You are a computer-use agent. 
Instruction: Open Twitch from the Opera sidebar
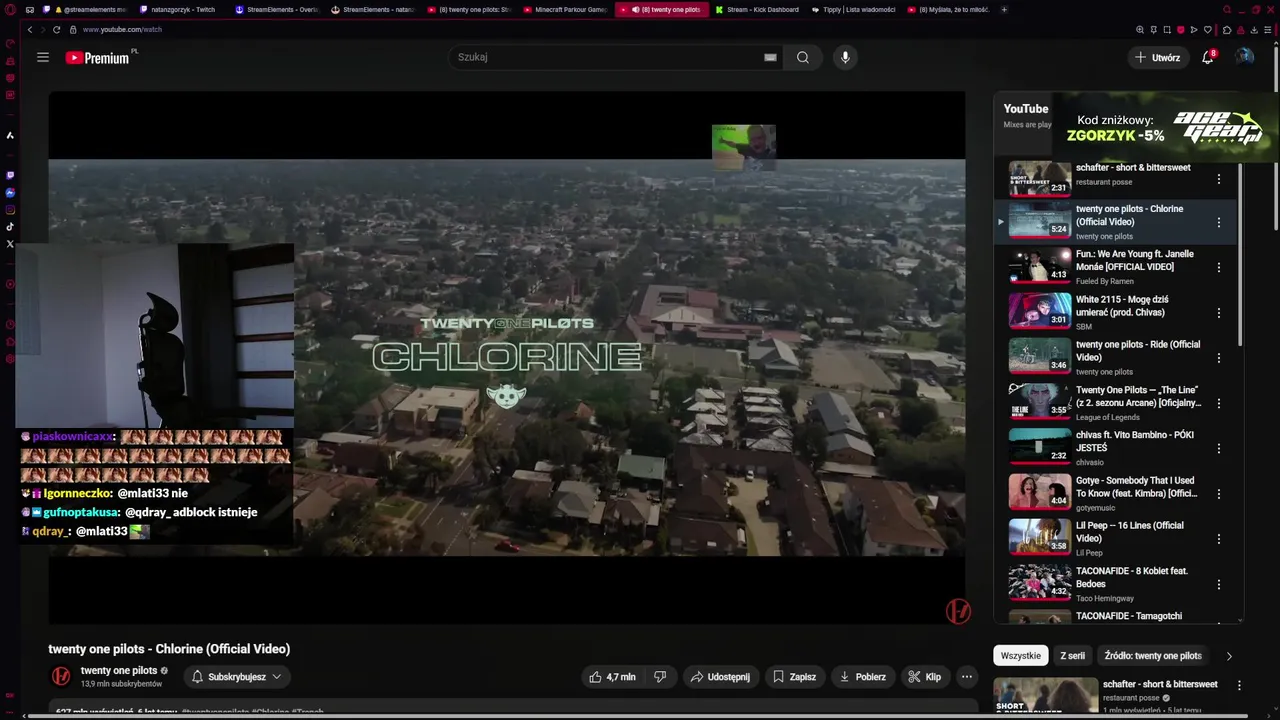[x=10, y=175]
